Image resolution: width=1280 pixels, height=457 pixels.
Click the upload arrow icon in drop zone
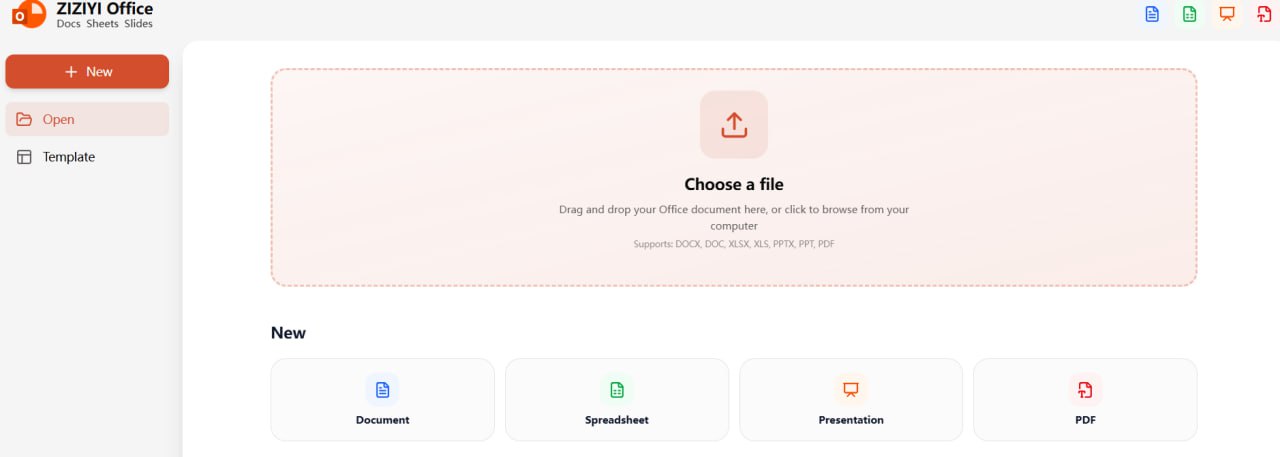734,125
